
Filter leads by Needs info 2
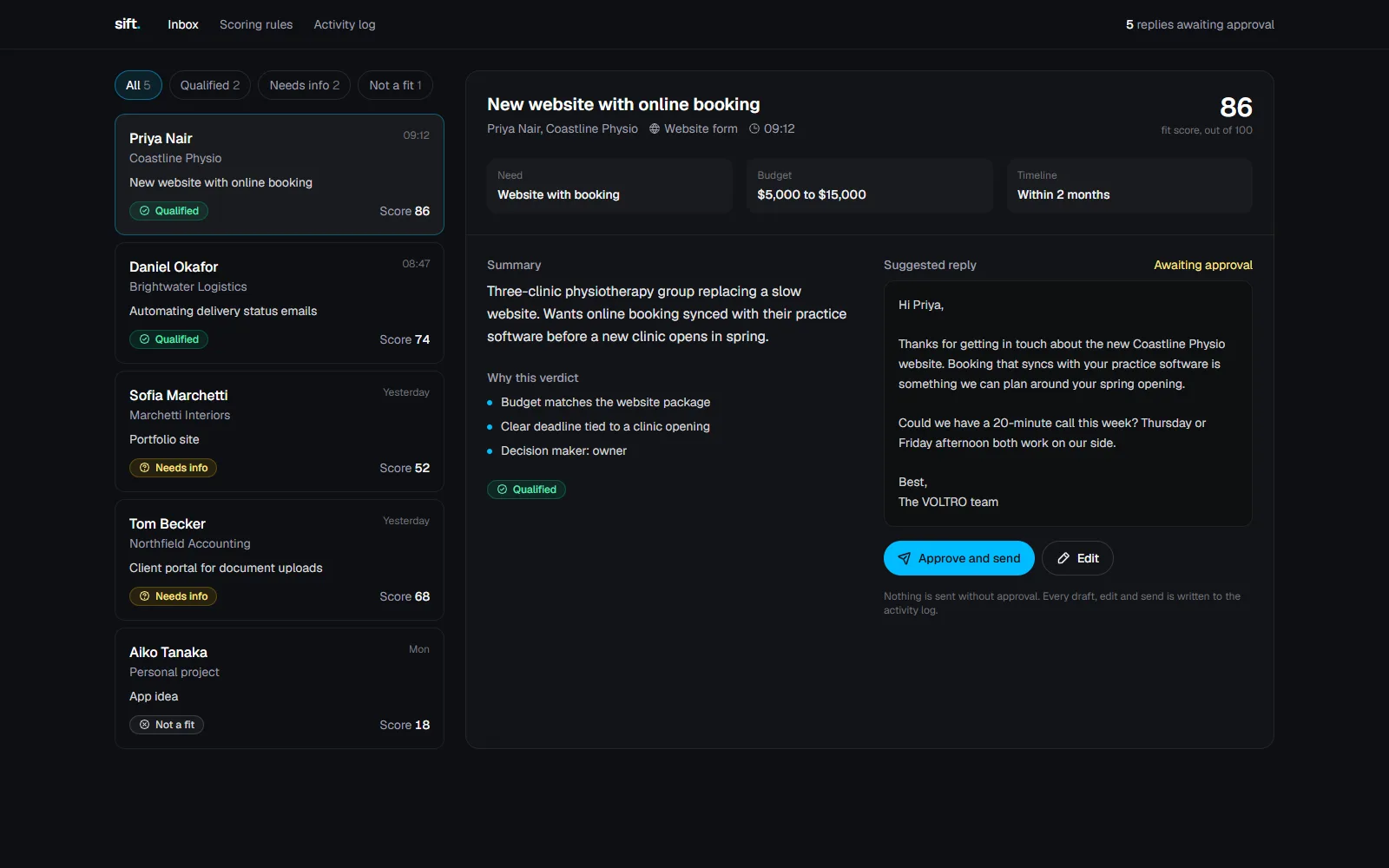point(305,85)
